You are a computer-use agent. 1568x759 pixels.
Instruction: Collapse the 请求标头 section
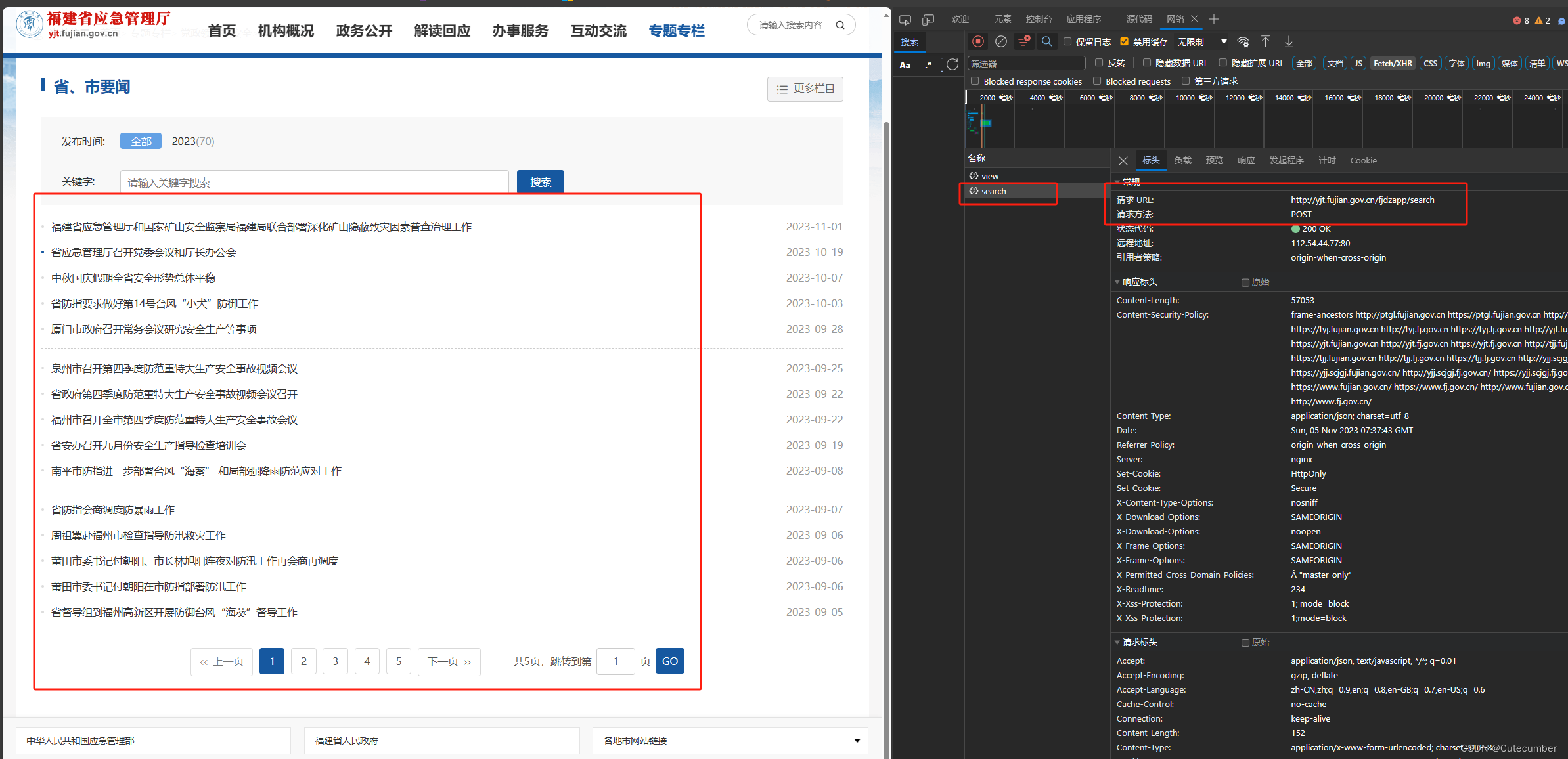(1117, 643)
